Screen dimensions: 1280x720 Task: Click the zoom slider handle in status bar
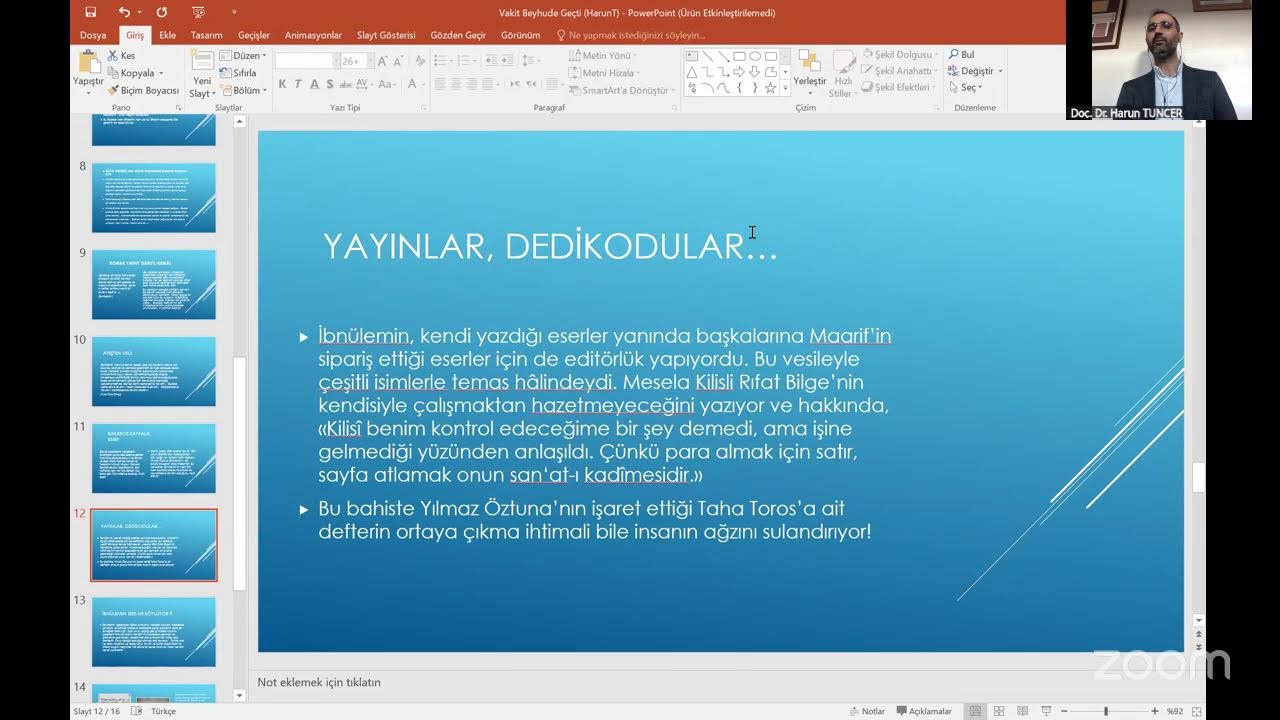[1105, 711]
